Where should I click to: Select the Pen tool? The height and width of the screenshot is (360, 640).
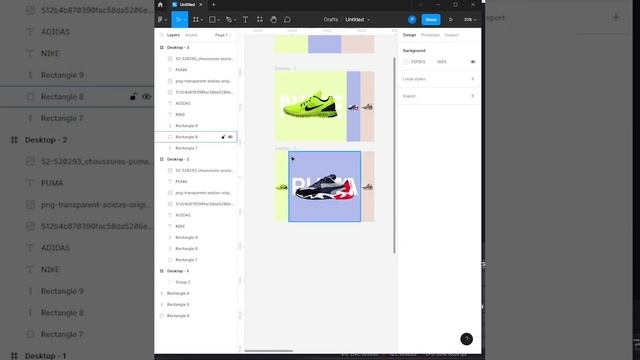pos(229,20)
